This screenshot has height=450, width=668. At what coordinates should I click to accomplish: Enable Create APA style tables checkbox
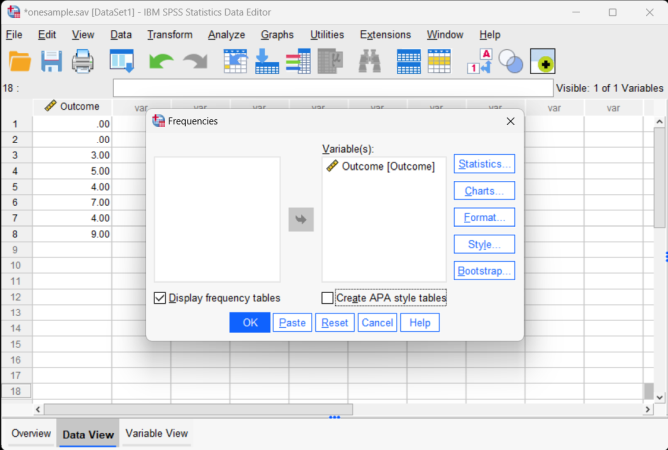click(327, 298)
